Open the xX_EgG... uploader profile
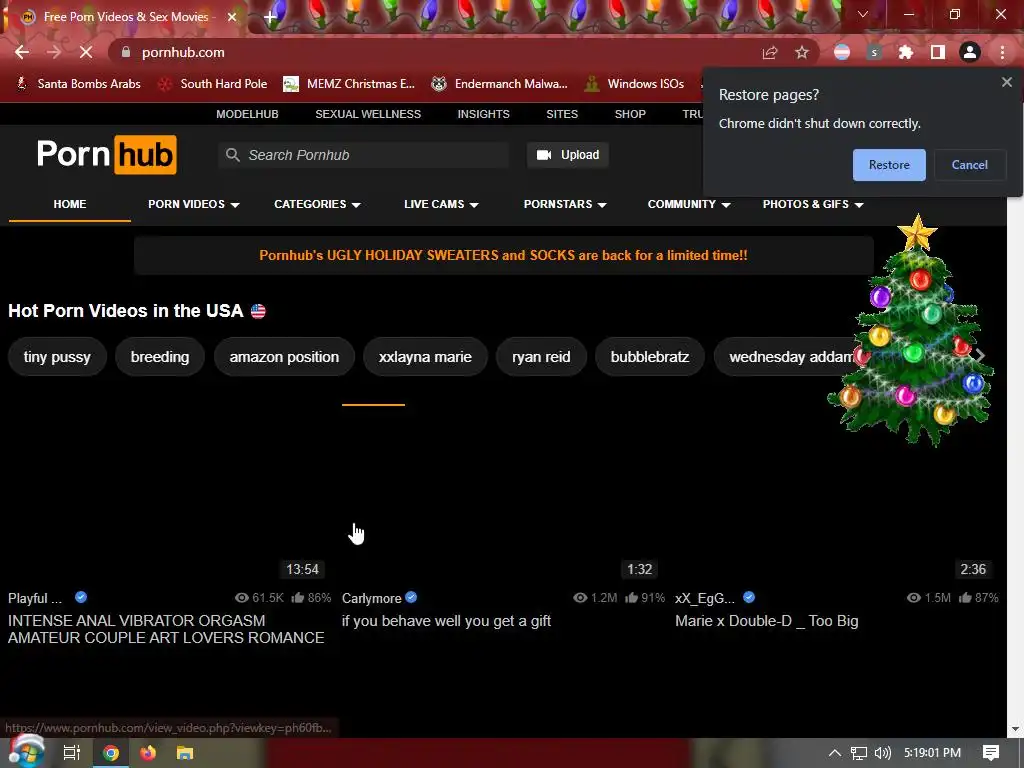Screen dimensions: 1024x768 pyautogui.click(x=705, y=598)
